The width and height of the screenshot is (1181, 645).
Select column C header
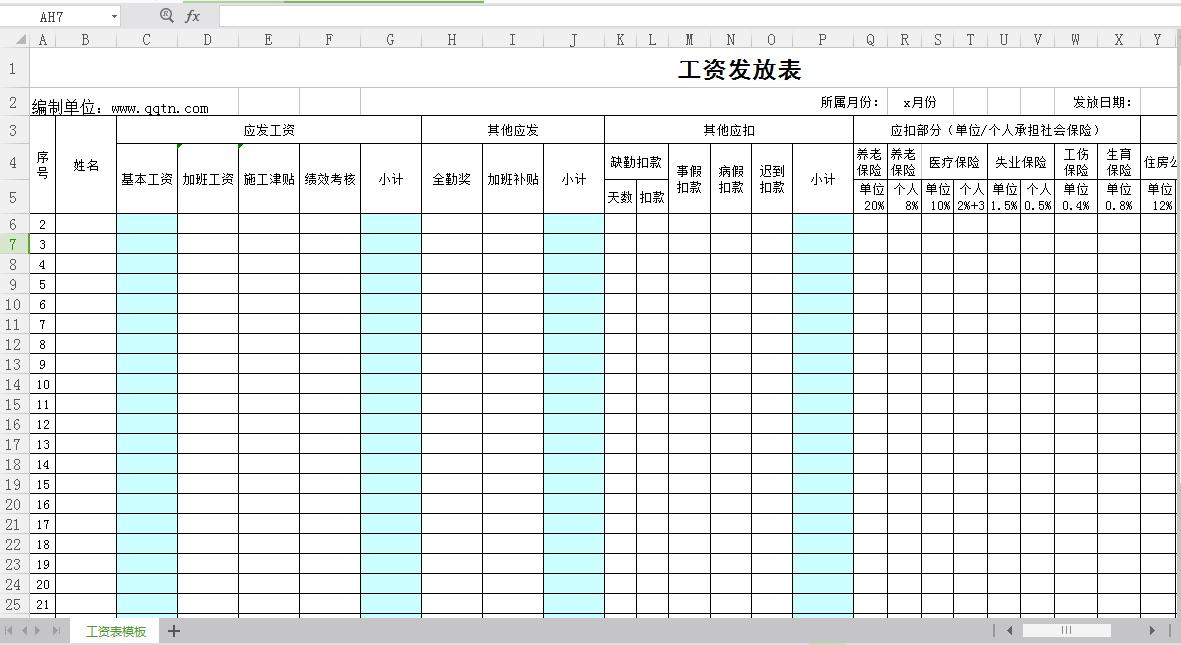click(x=146, y=40)
